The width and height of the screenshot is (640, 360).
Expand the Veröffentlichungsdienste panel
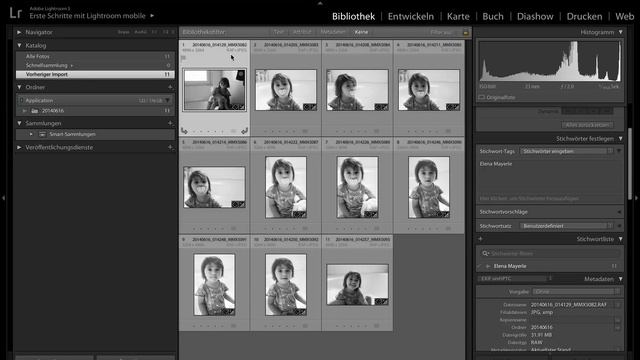[x=19, y=147]
